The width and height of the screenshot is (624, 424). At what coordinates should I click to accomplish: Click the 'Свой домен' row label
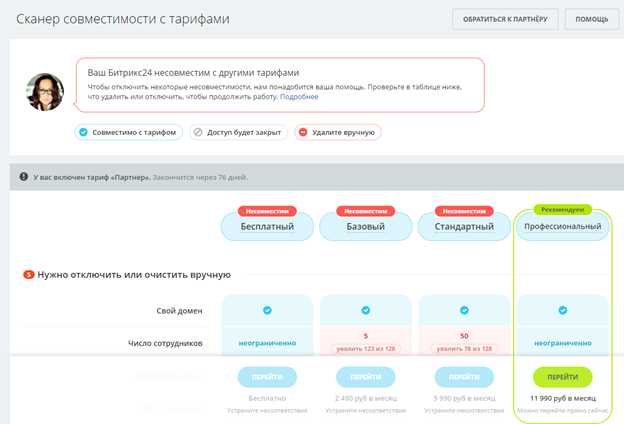tap(179, 311)
